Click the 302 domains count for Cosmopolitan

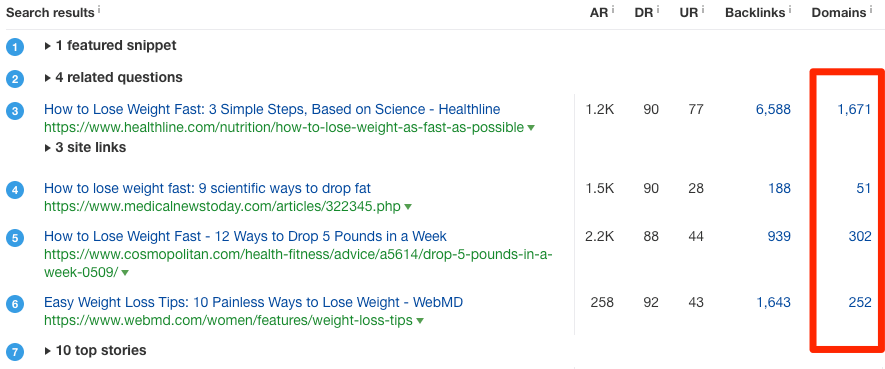(860, 236)
